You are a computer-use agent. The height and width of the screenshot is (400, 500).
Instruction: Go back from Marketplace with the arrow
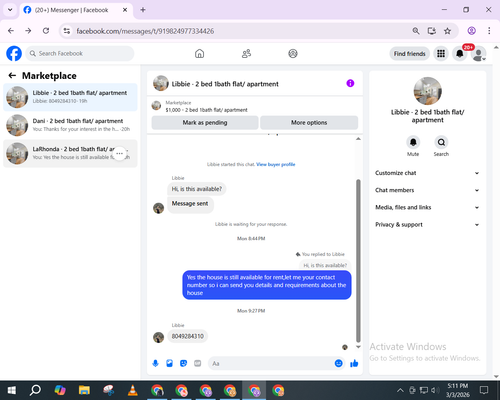pyautogui.click(x=12, y=76)
